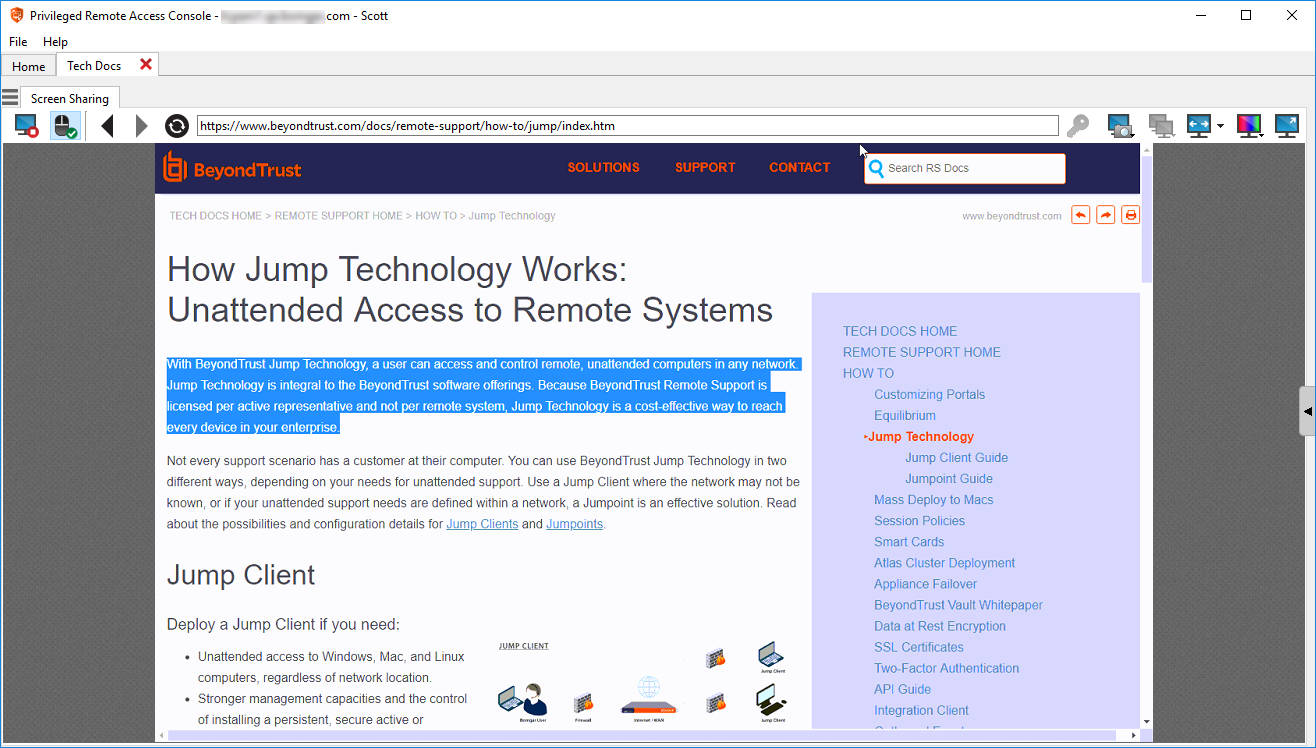Open the File menu
Screen dimensions: 1316x748
point(18,42)
